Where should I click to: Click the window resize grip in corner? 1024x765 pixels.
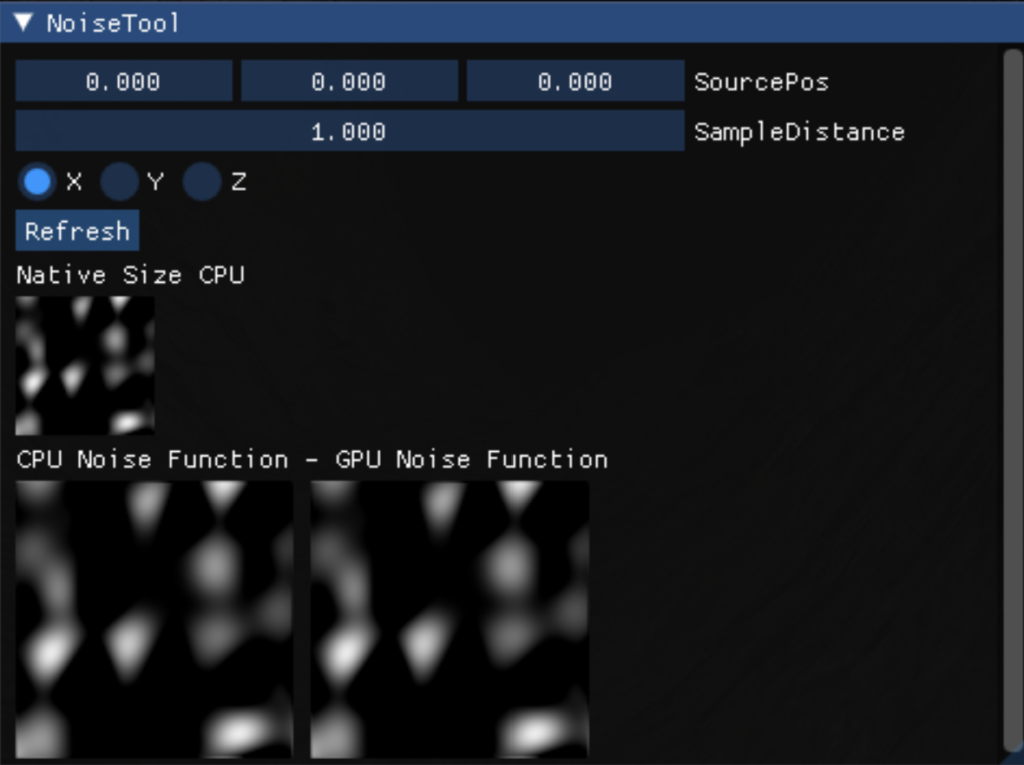[x=1014, y=756]
